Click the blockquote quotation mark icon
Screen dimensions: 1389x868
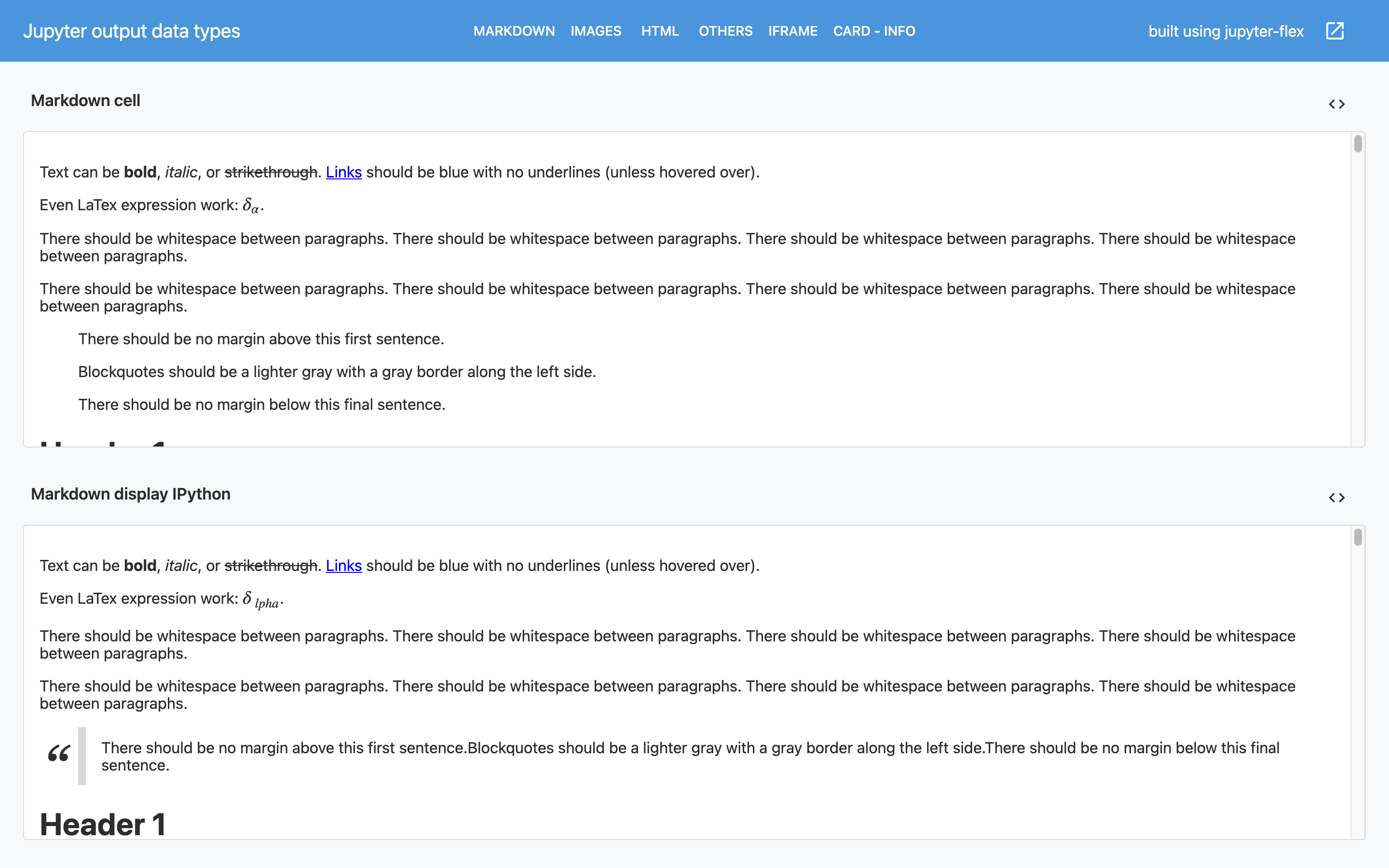[58, 753]
